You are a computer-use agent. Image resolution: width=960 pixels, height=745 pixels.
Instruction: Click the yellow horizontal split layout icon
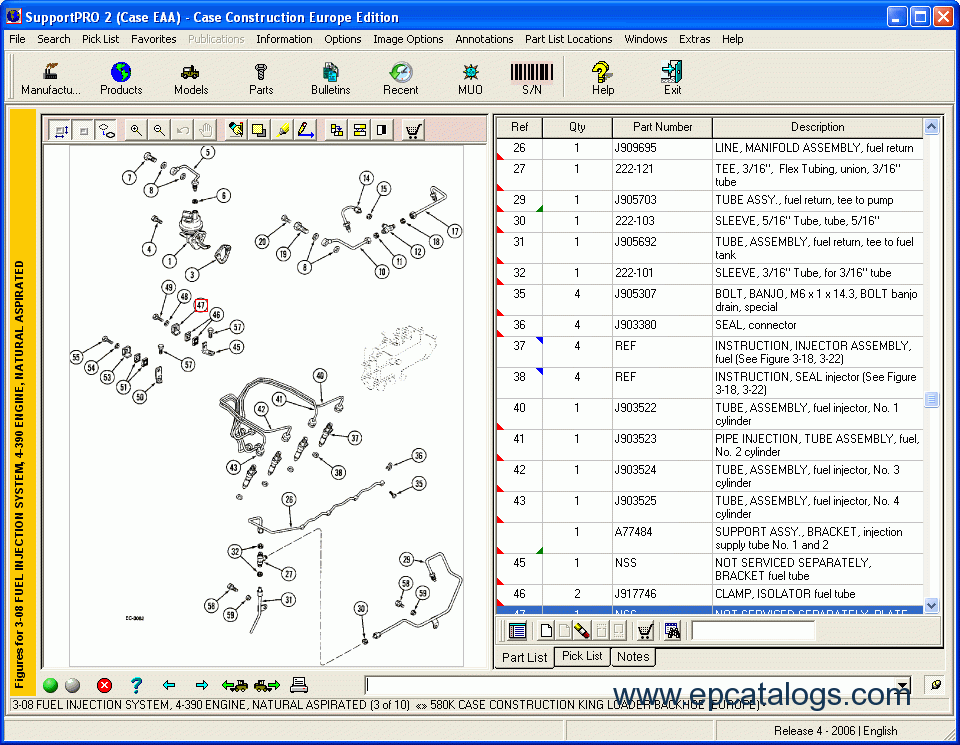coord(359,130)
